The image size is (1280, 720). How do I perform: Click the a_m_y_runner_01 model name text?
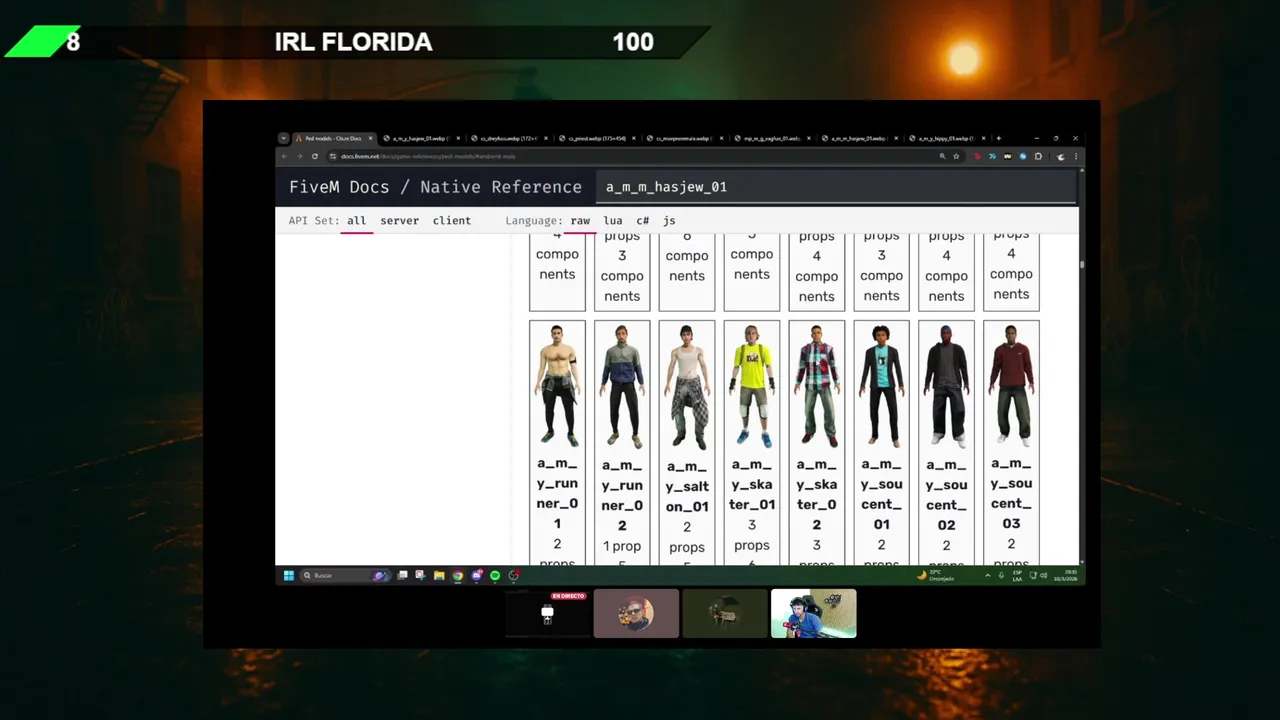coord(557,494)
